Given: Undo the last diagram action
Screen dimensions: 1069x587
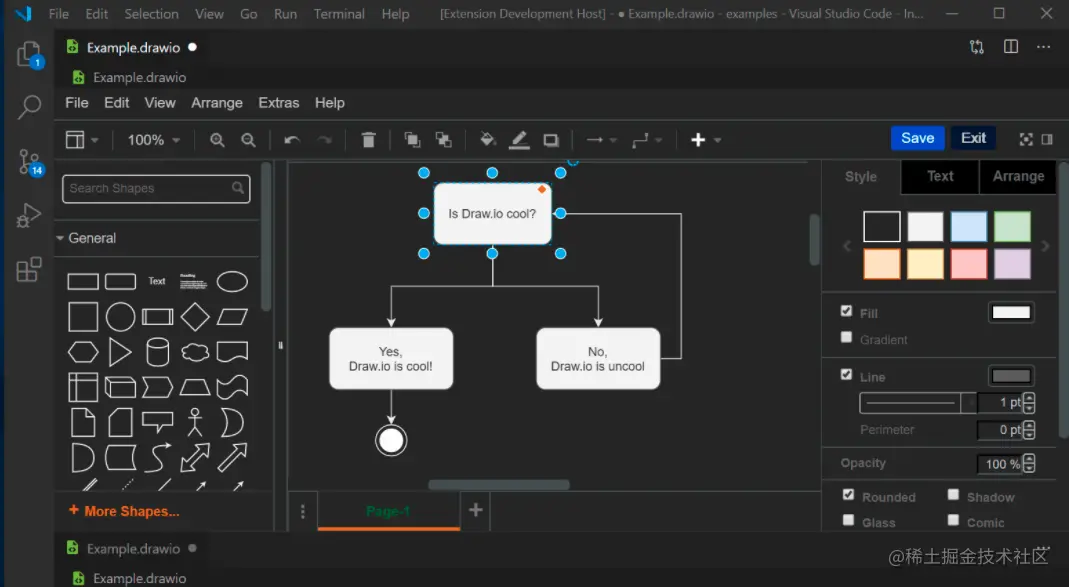Looking at the screenshot, I should tap(292, 140).
